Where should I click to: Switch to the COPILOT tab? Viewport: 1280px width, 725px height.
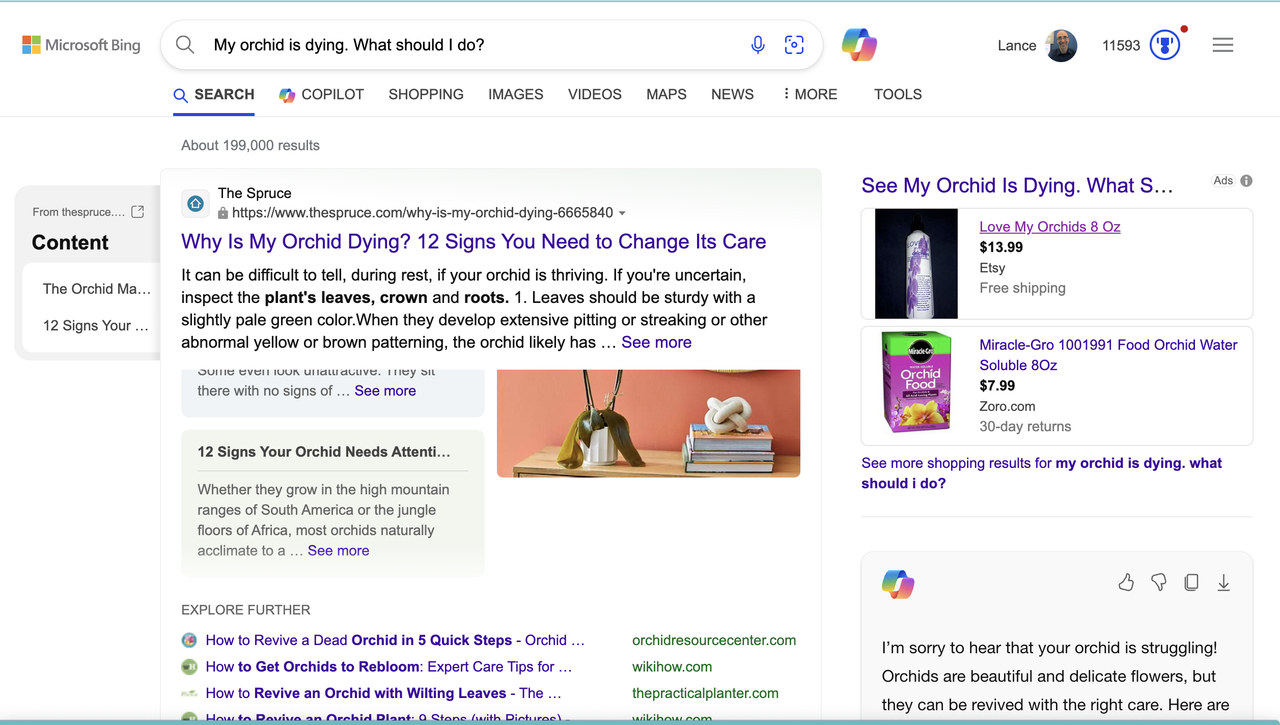[x=321, y=94]
